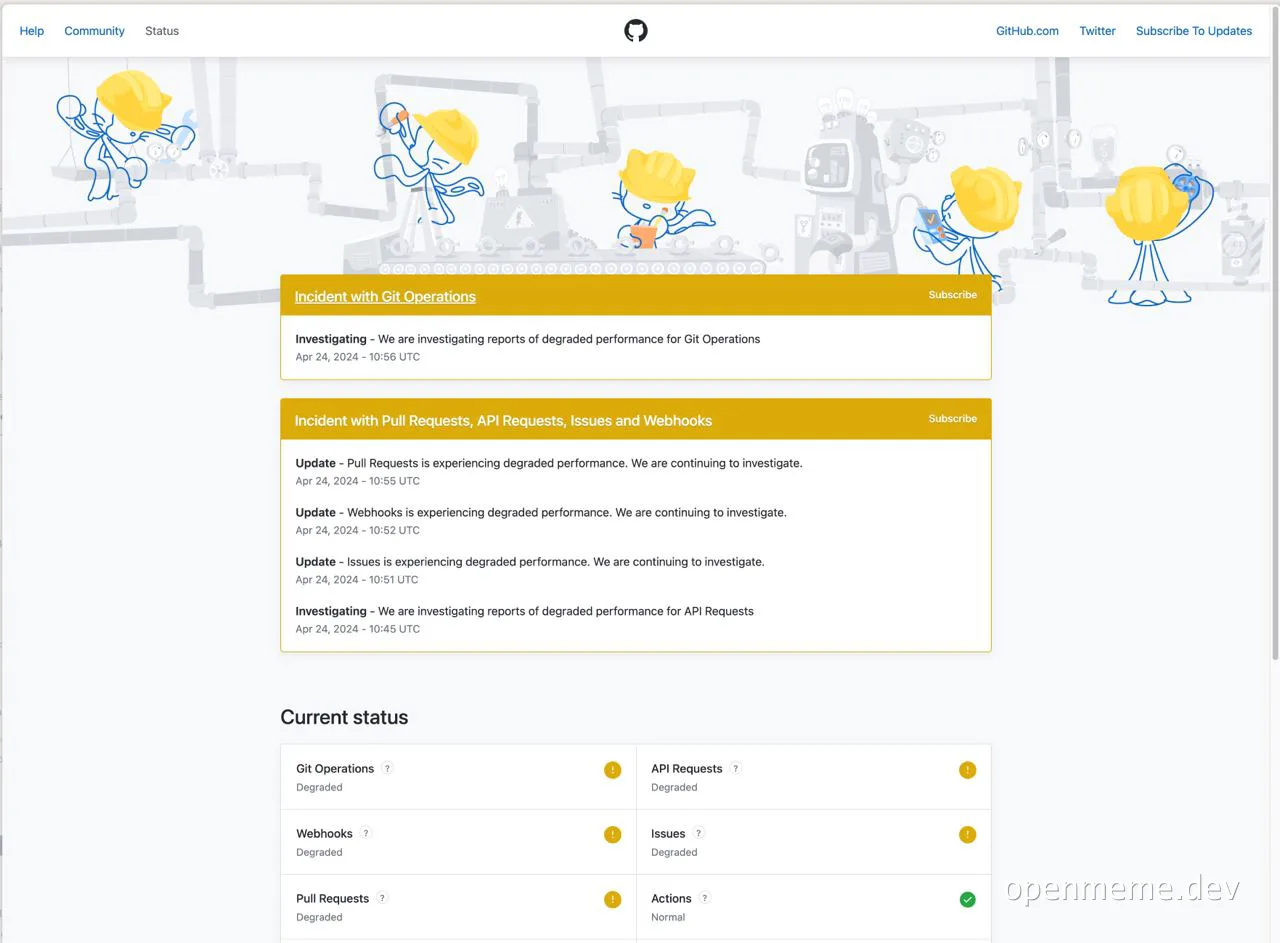Click Actions normal green checkmark icon
The width and height of the screenshot is (1280, 943).
(x=967, y=900)
